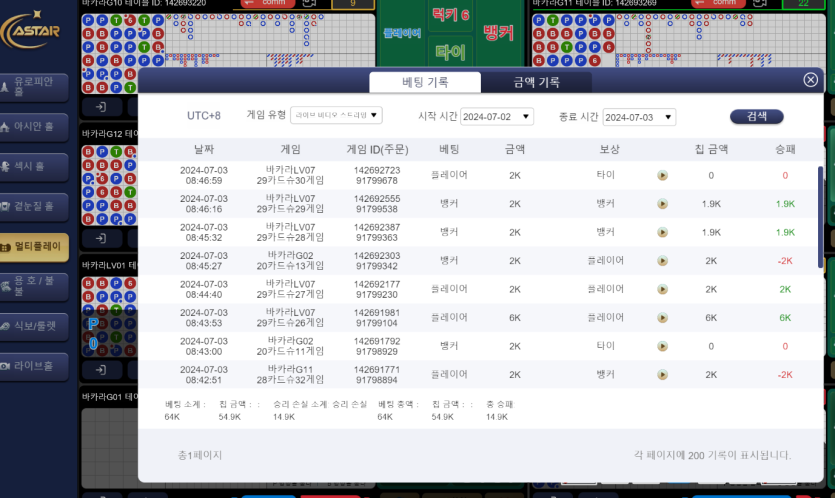The image size is (835, 498).
Task: Click comm button on 바카라G10 table
Action: coord(270,3)
